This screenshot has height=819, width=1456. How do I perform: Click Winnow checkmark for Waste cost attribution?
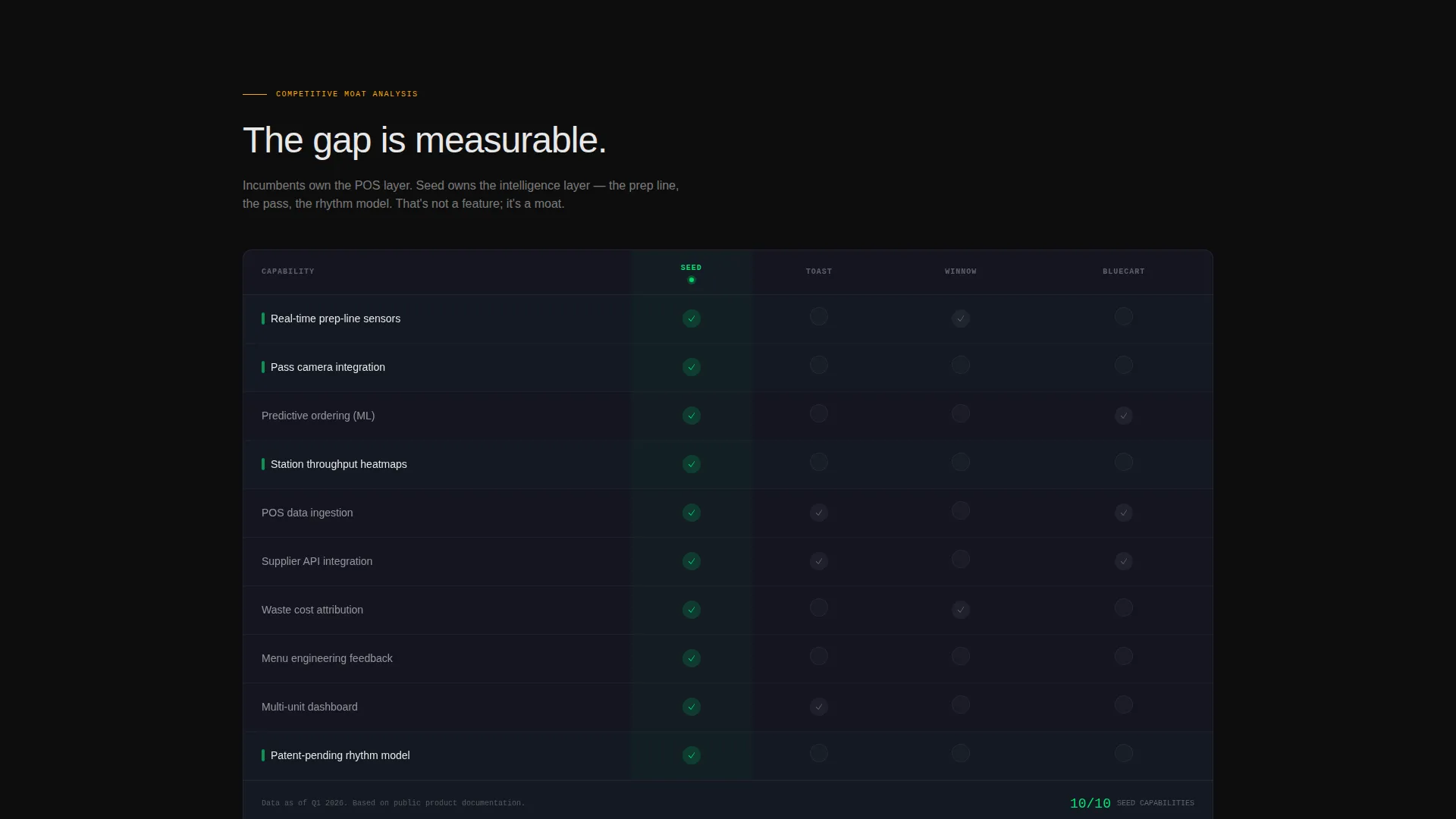pos(960,610)
